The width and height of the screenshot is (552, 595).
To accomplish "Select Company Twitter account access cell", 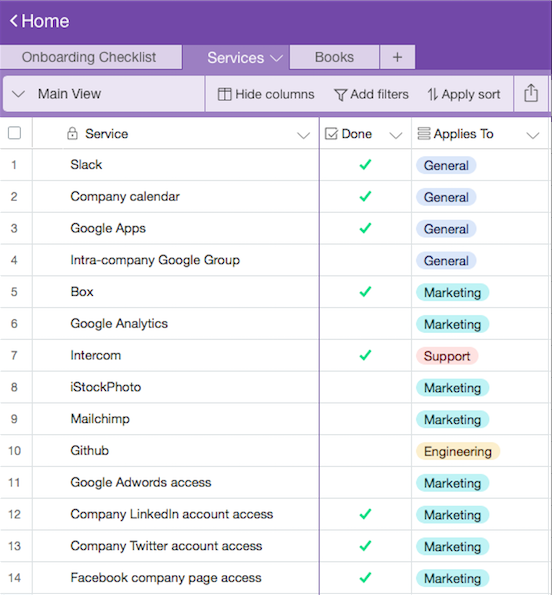I will [176, 546].
